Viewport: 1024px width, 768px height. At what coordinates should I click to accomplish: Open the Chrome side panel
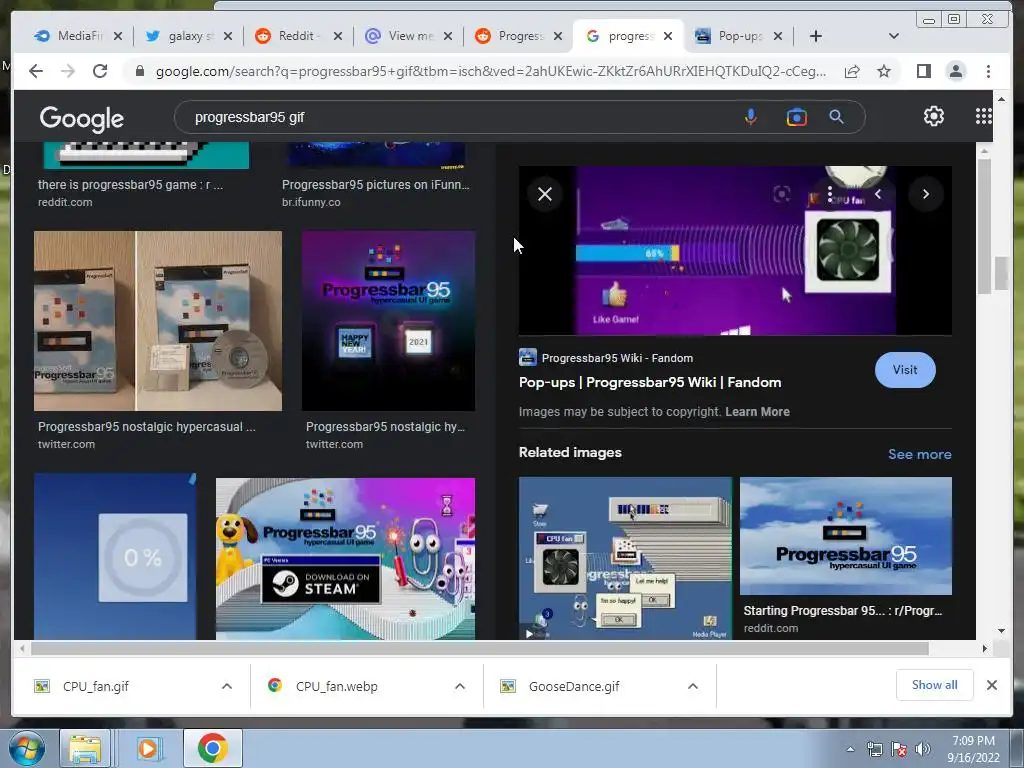923,71
